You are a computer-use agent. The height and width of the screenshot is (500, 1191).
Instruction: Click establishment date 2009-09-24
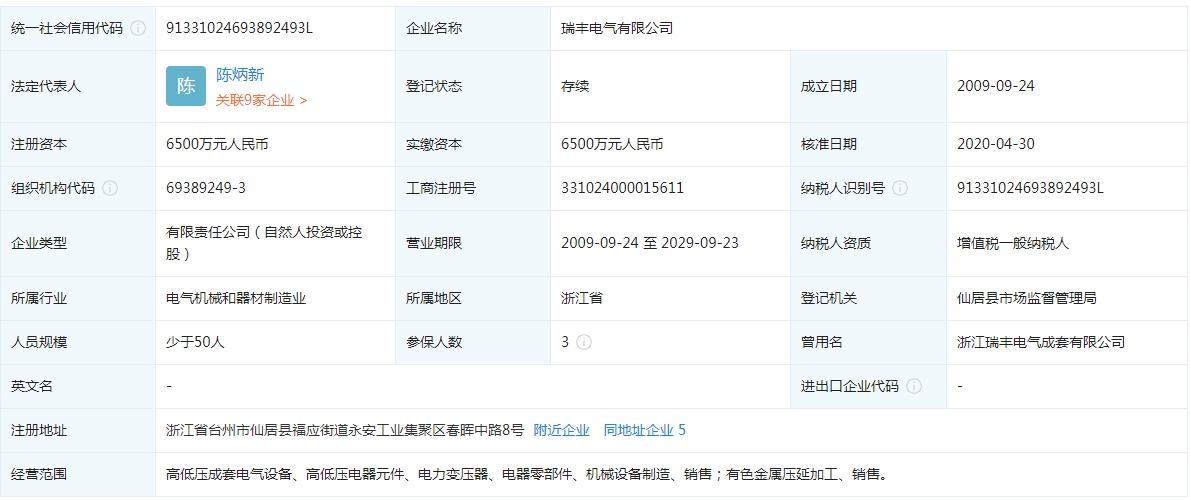[x=995, y=86]
